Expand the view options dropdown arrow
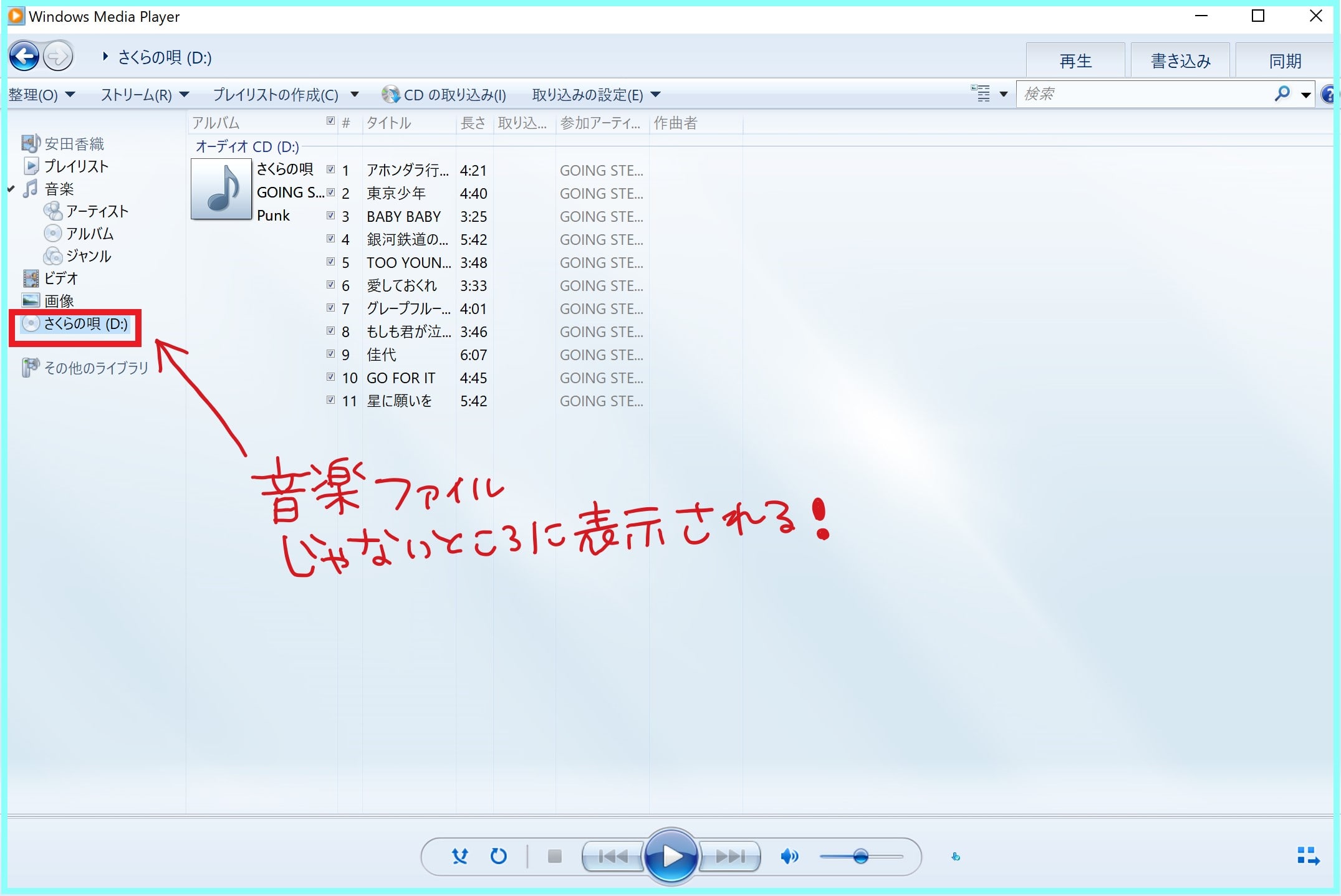The height and width of the screenshot is (896, 1341). point(1004,95)
